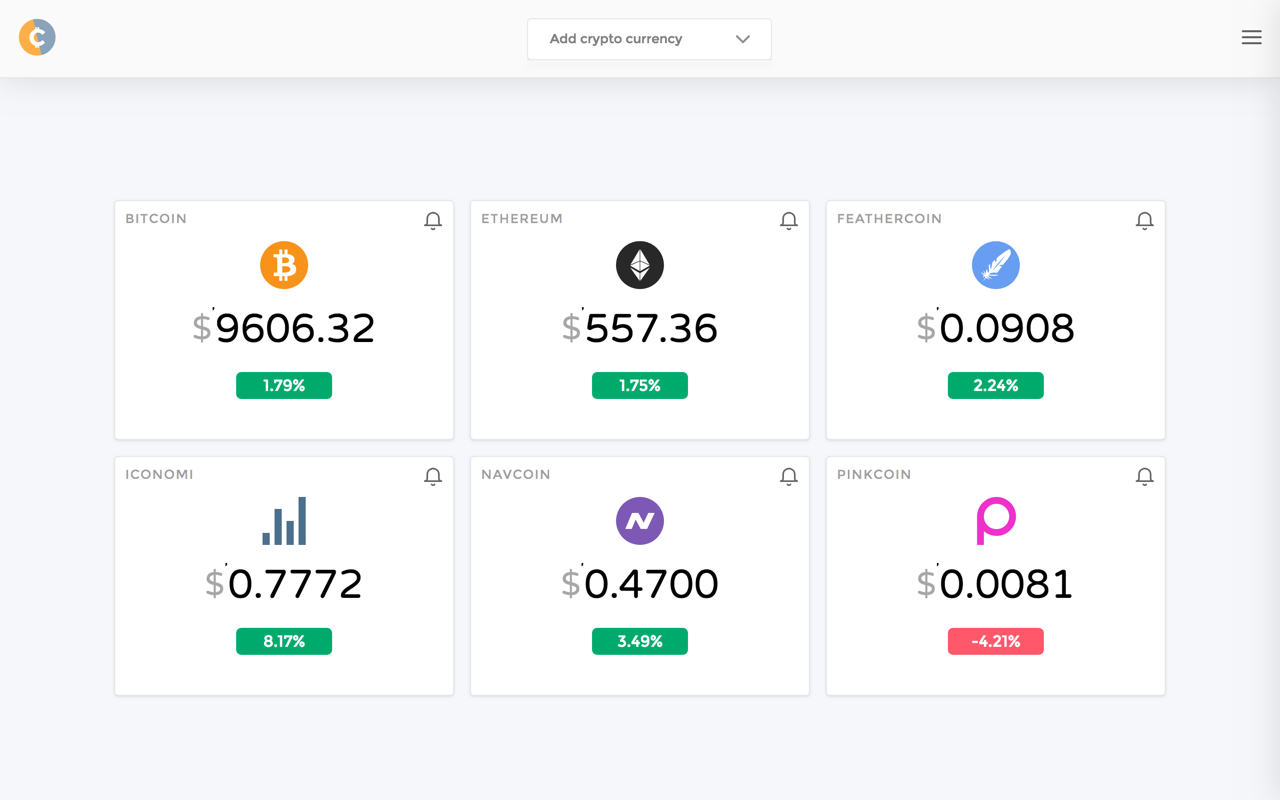Click the app logo in the top-left corner
Viewport: 1280px width, 800px height.
[x=36, y=37]
